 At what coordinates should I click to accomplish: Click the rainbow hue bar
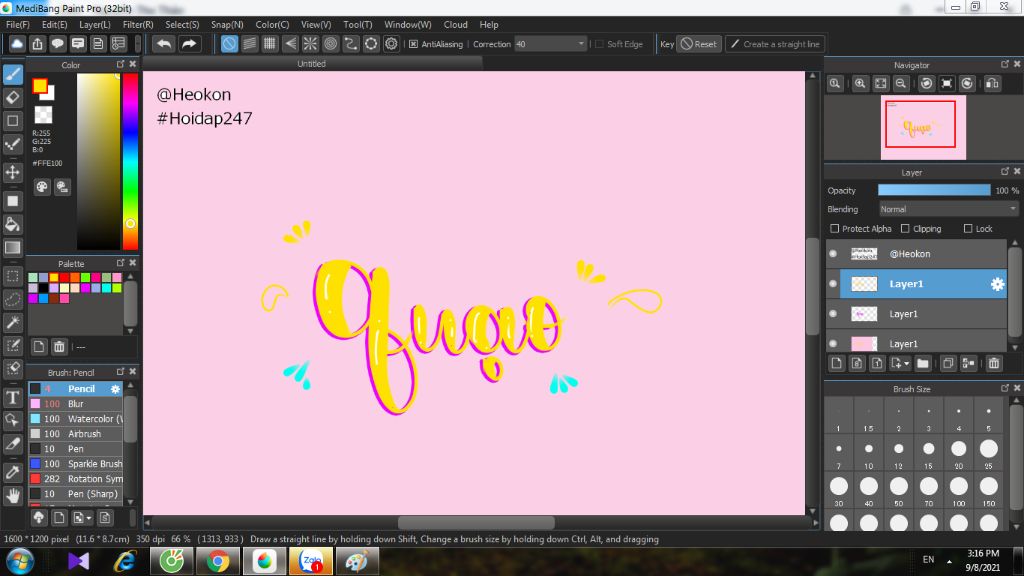coord(131,161)
